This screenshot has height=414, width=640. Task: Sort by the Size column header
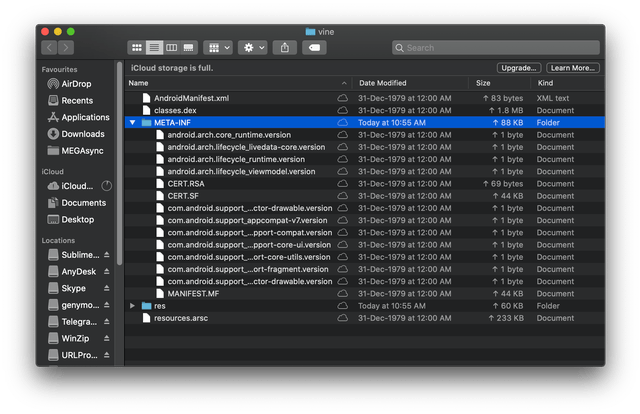tap(500, 83)
